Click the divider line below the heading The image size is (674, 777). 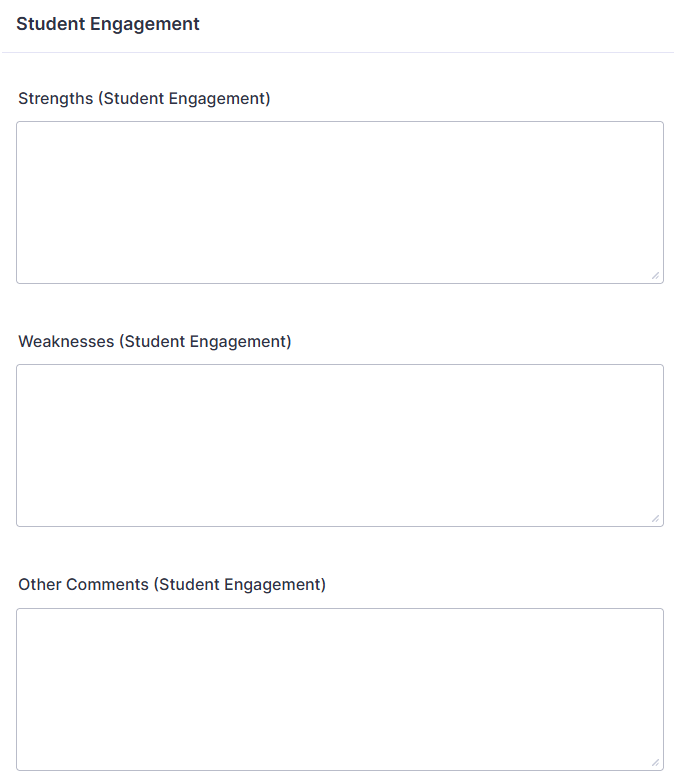click(338, 52)
